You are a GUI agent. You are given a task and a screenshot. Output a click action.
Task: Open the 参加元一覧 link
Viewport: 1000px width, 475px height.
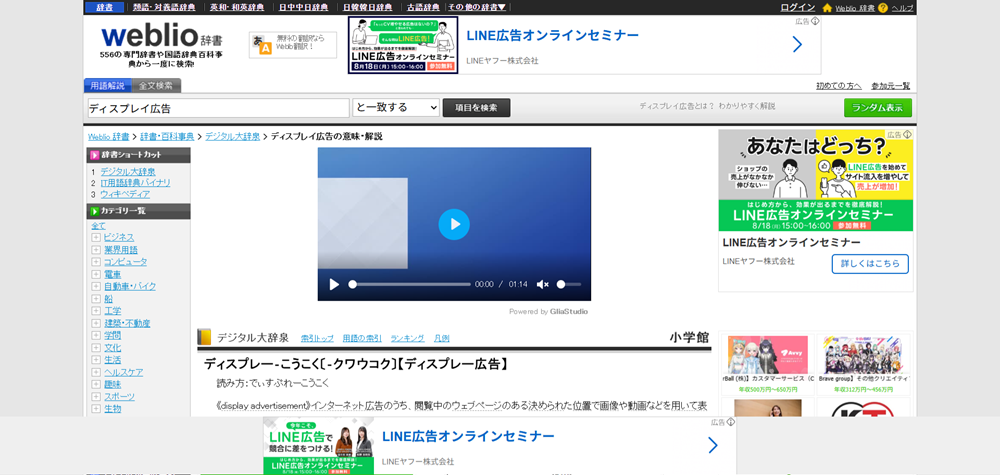(890, 86)
